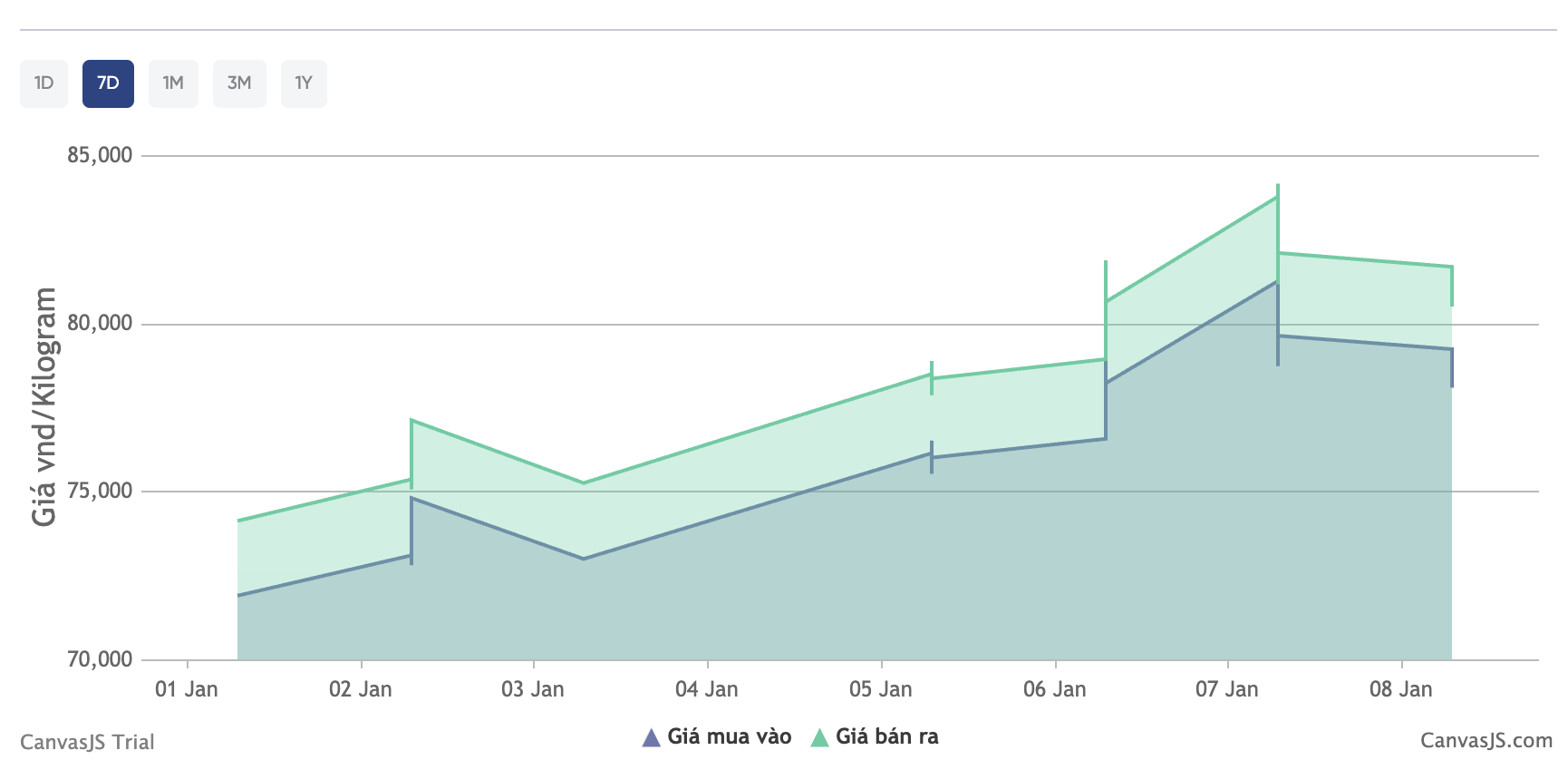Click the Giá vnd/Kilogram axis title

tap(44, 406)
